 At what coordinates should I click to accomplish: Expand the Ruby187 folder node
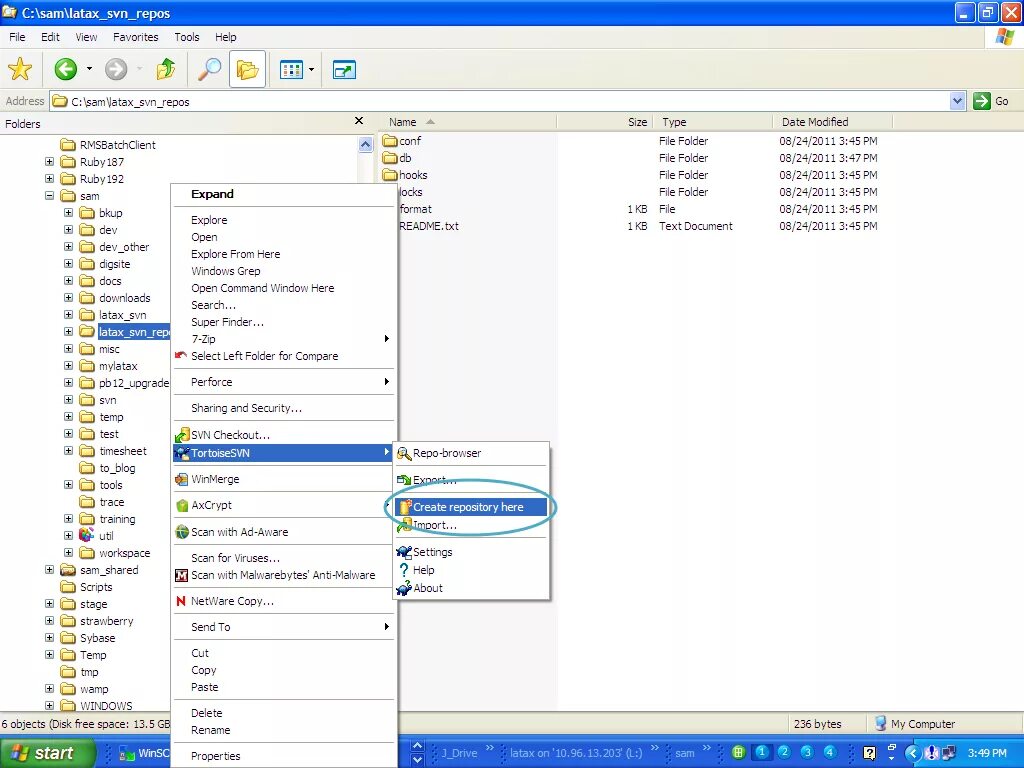(50, 161)
